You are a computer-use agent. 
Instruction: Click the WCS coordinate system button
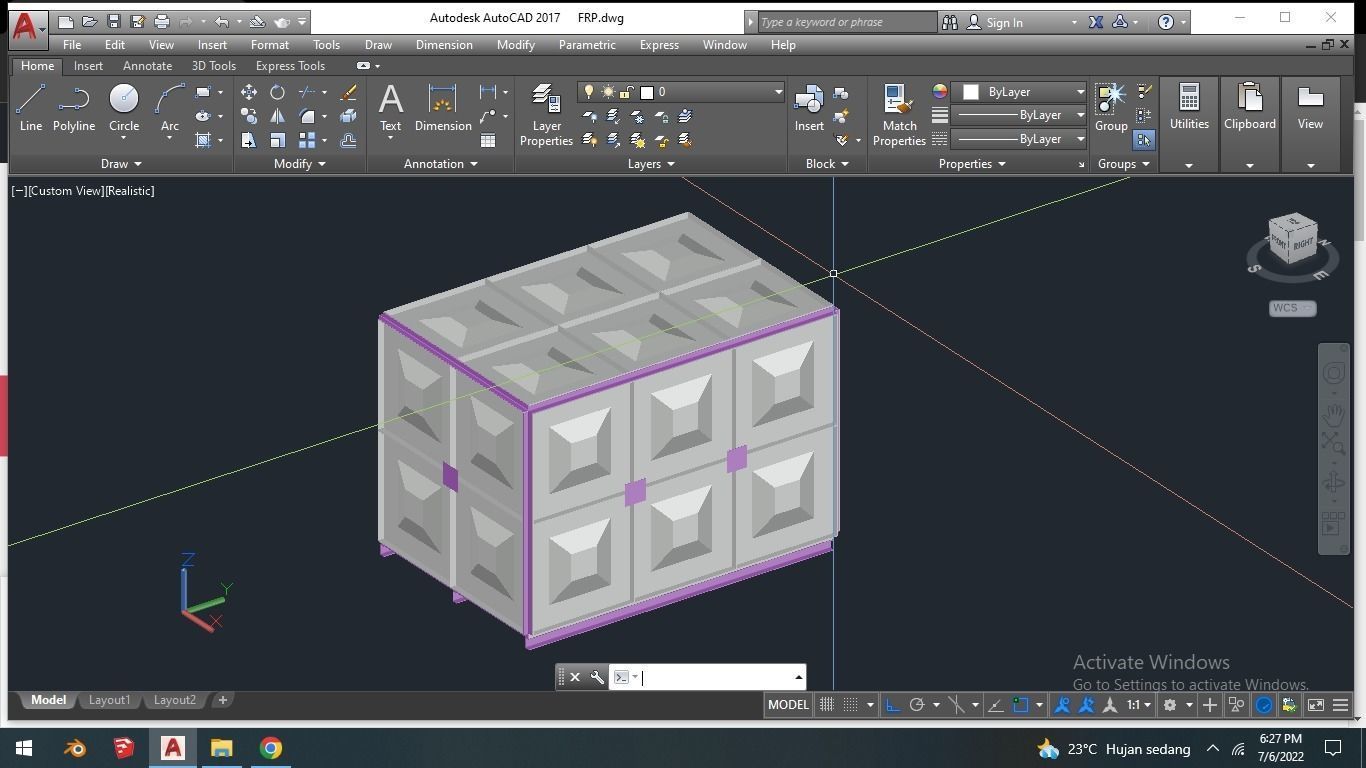tap(1292, 308)
